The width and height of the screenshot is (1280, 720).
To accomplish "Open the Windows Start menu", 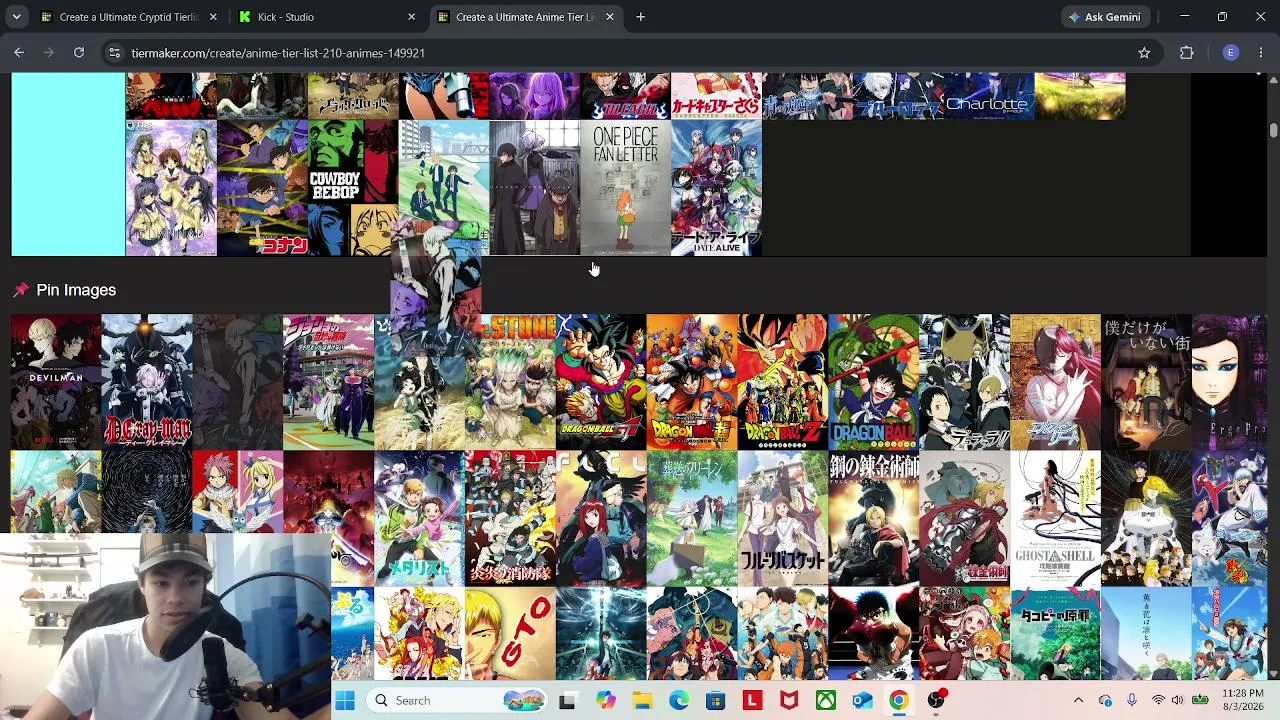I will coord(345,701).
